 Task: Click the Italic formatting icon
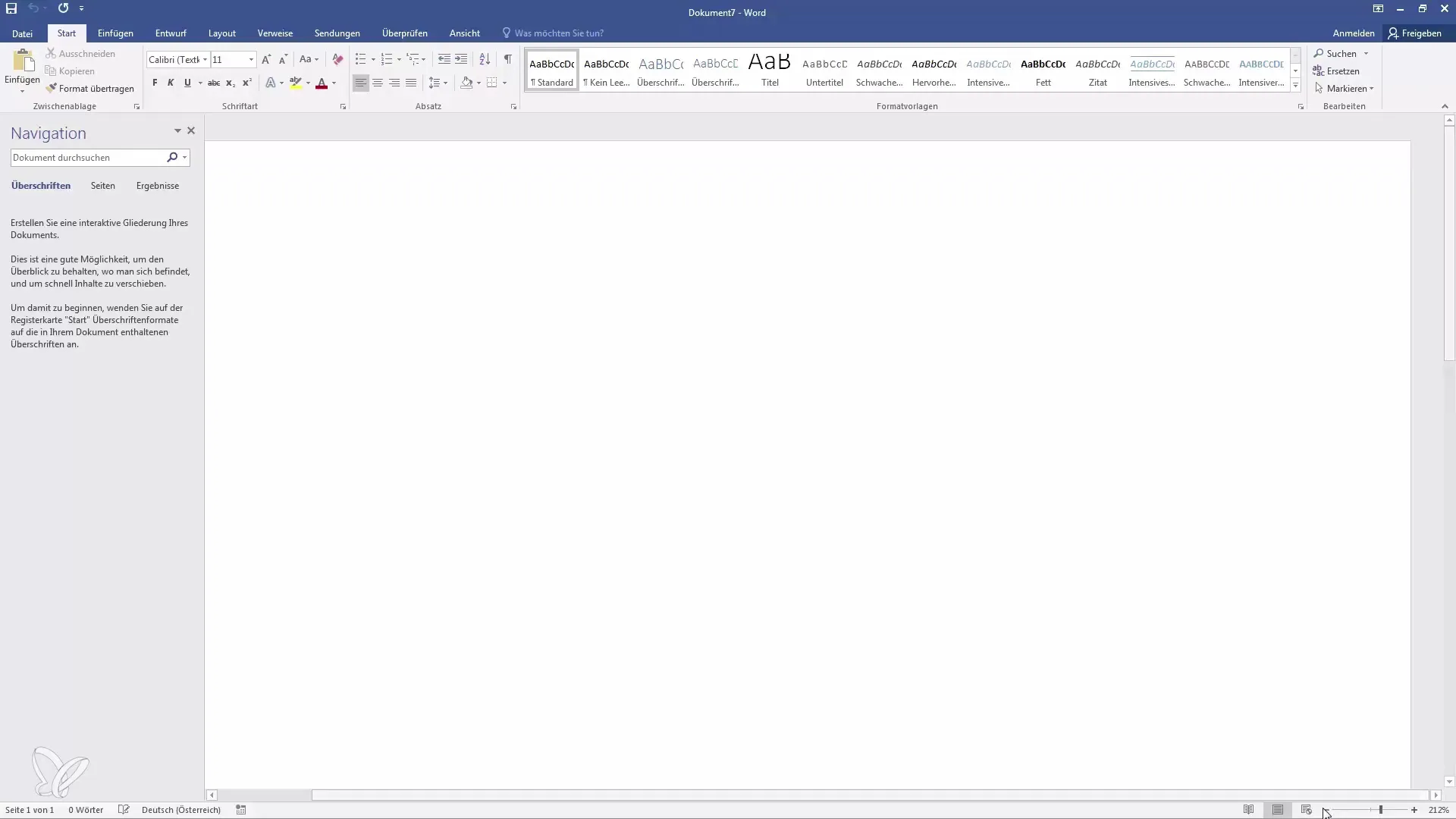(x=170, y=81)
